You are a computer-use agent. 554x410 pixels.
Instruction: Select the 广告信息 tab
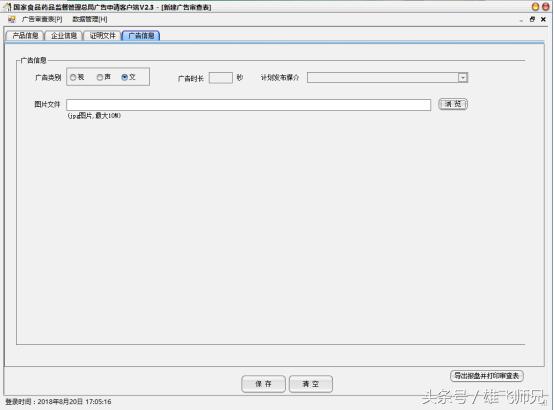(x=141, y=35)
